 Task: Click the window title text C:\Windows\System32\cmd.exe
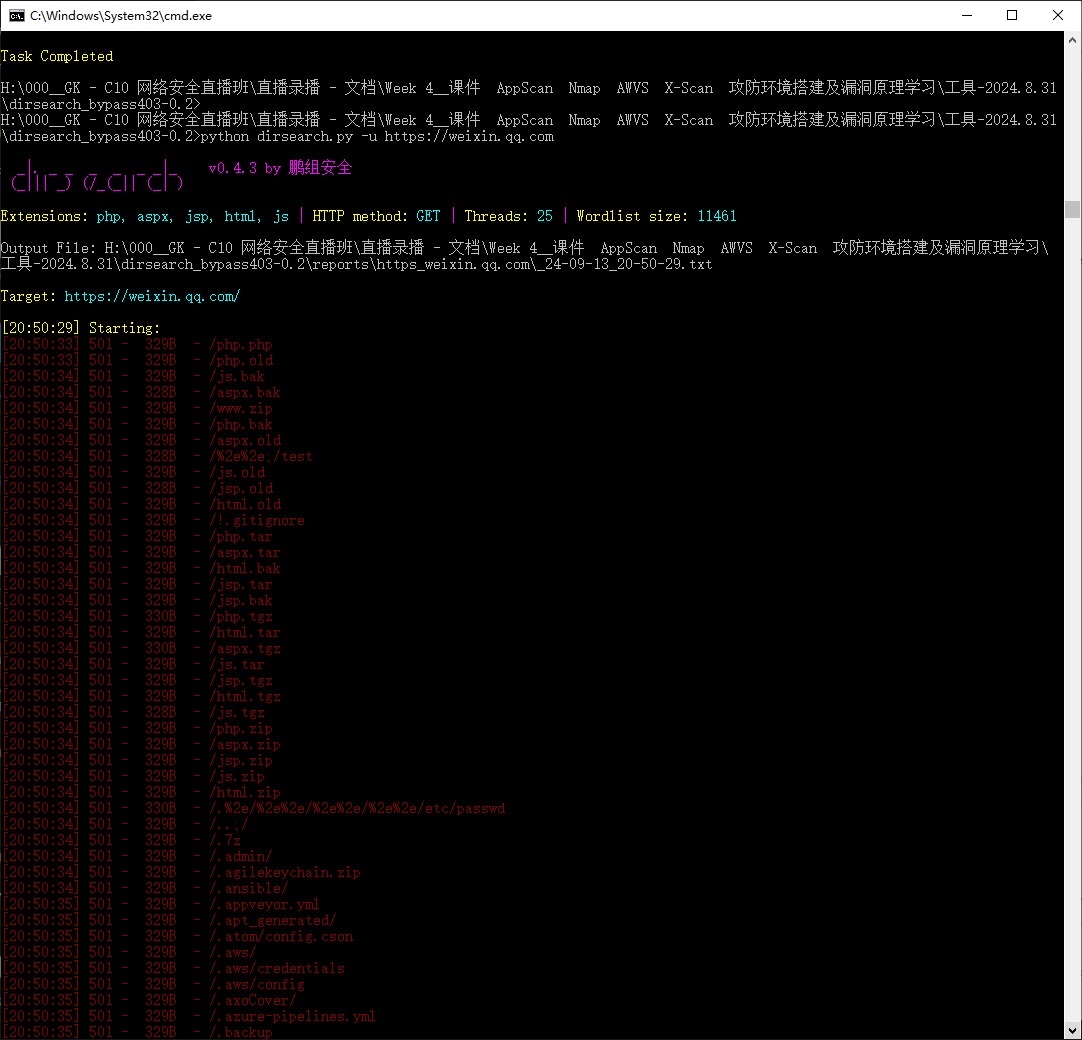coord(120,15)
